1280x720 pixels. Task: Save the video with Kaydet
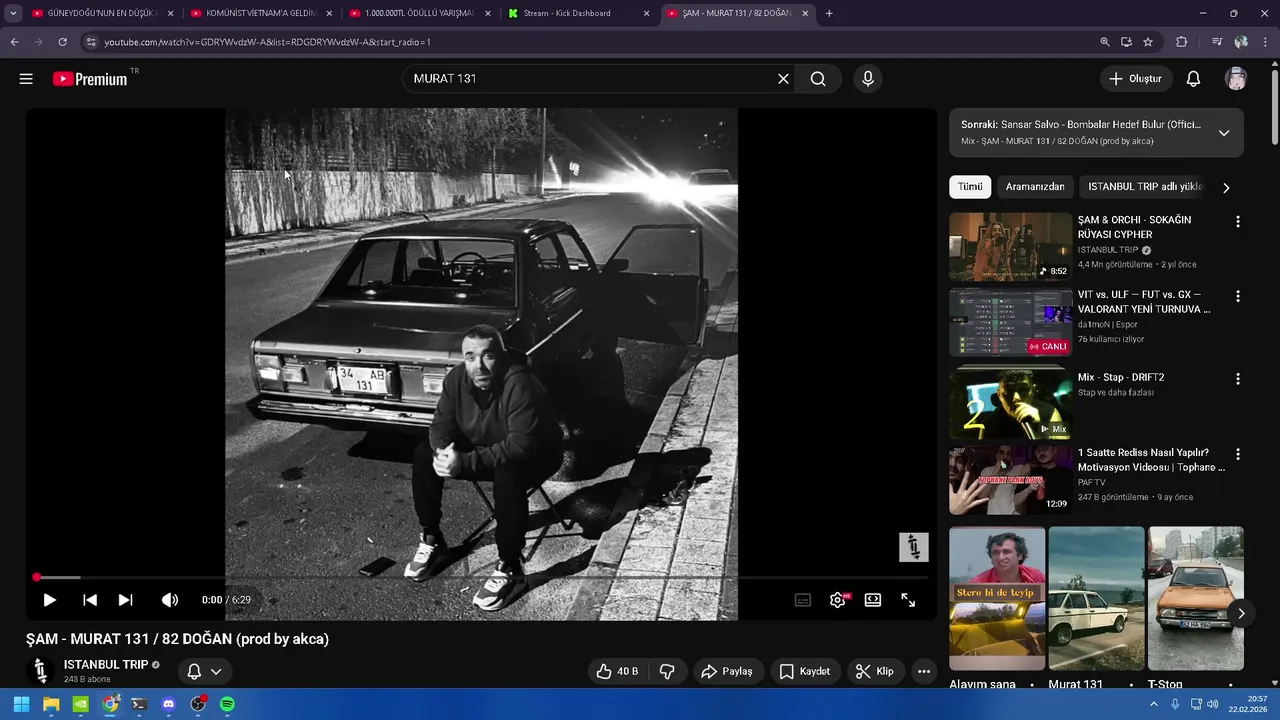coord(804,671)
